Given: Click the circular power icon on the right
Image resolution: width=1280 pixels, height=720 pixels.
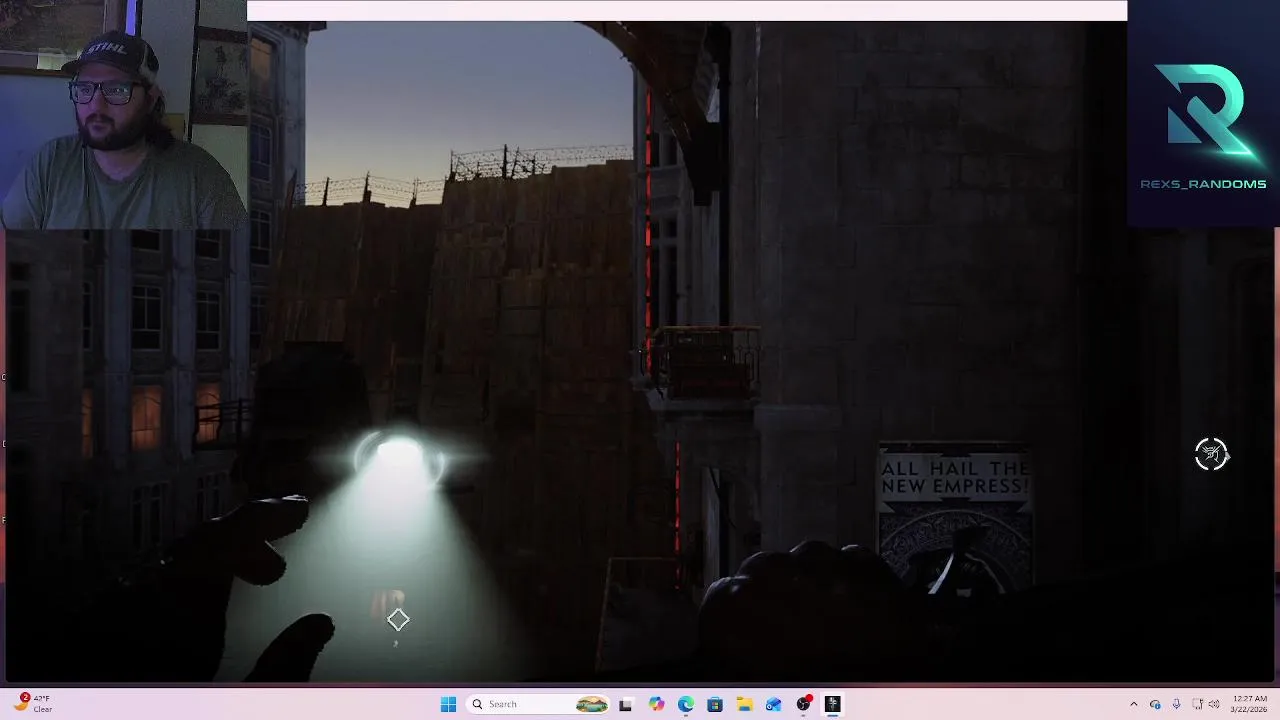Looking at the screenshot, I should click(x=1211, y=454).
